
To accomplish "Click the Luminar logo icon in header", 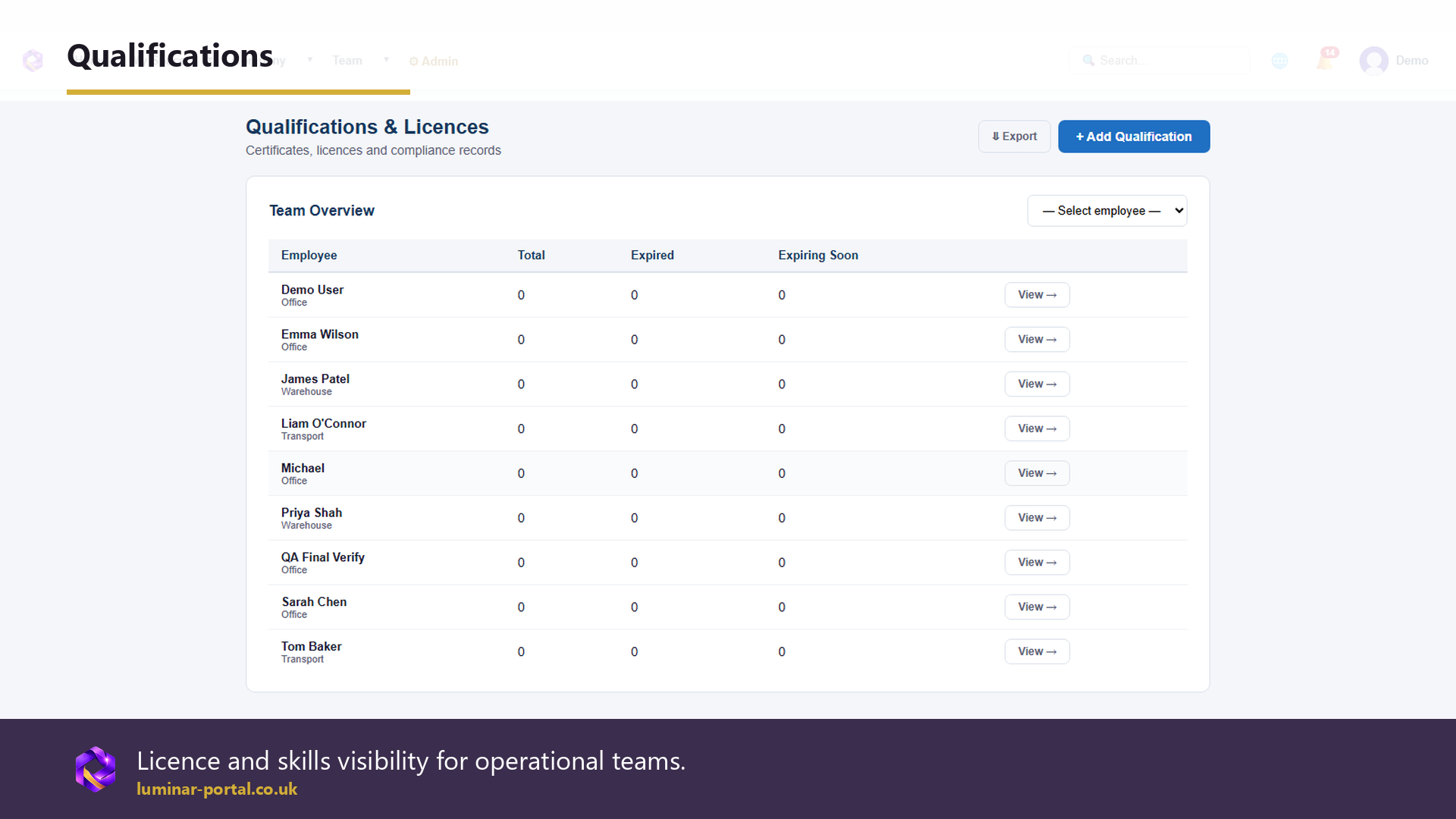I will click(x=33, y=61).
